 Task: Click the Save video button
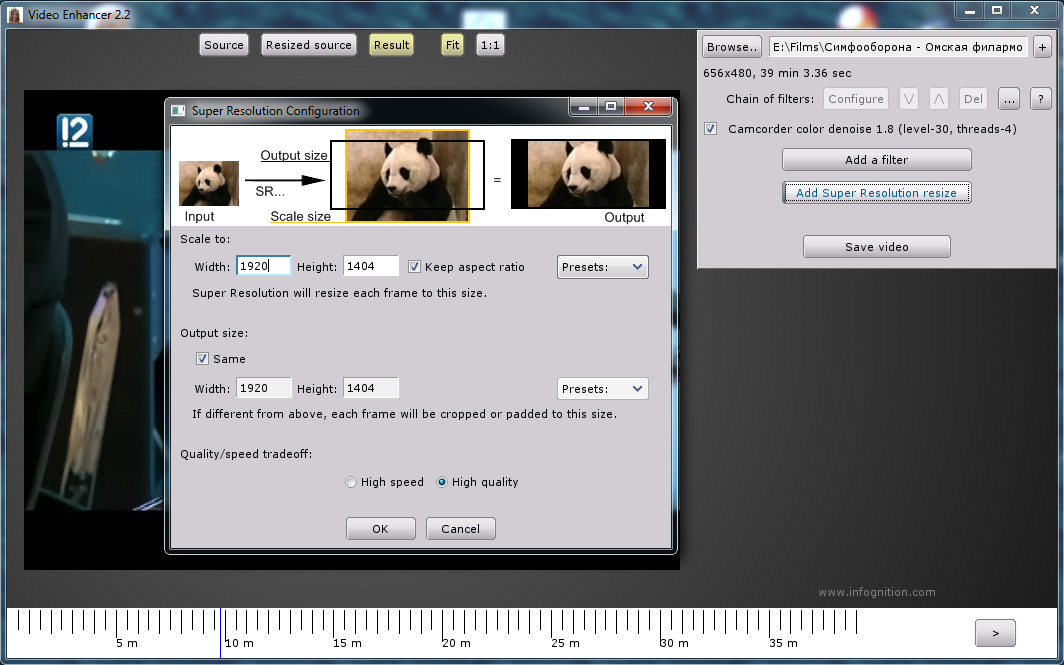pyautogui.click(x=876, y=247)
